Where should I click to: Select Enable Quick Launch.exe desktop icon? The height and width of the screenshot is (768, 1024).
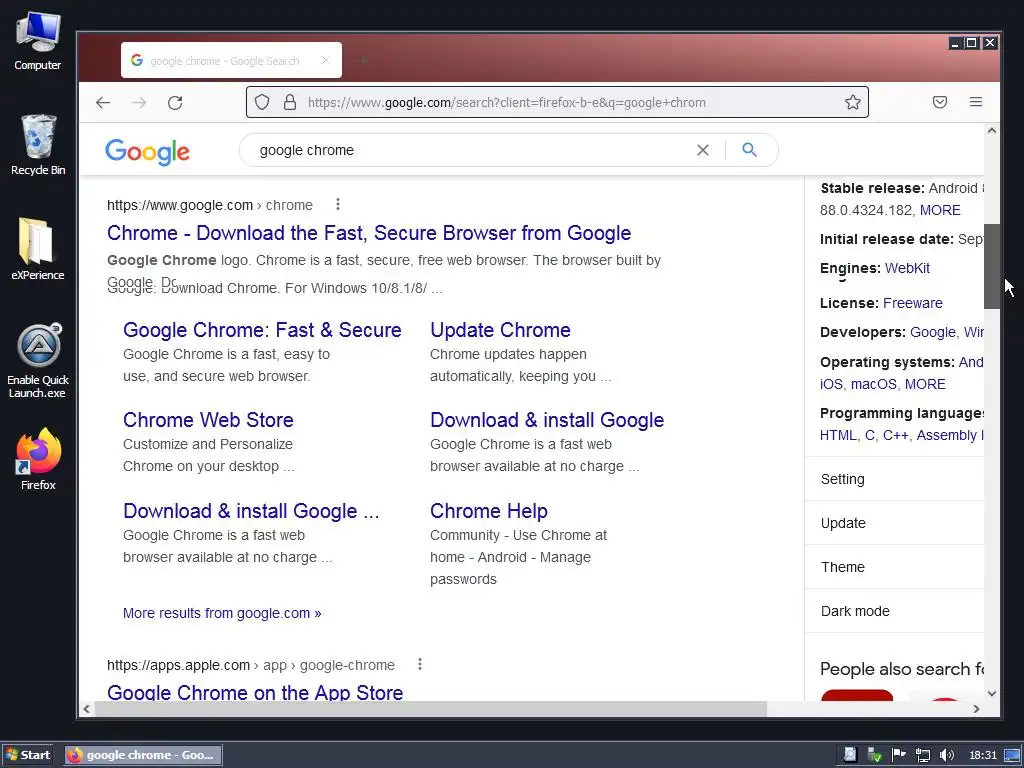pos(38,360)
